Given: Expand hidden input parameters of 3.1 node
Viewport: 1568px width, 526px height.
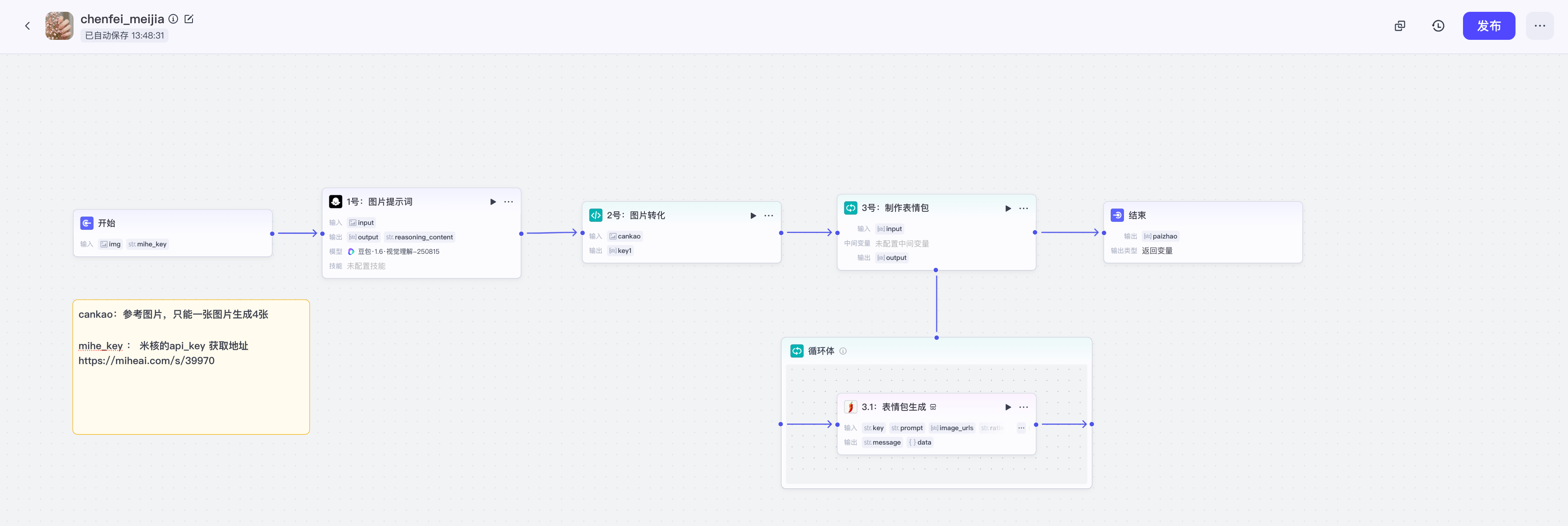Looking at the screenshot, I should pyautogui.click(x=1022, y=428).
